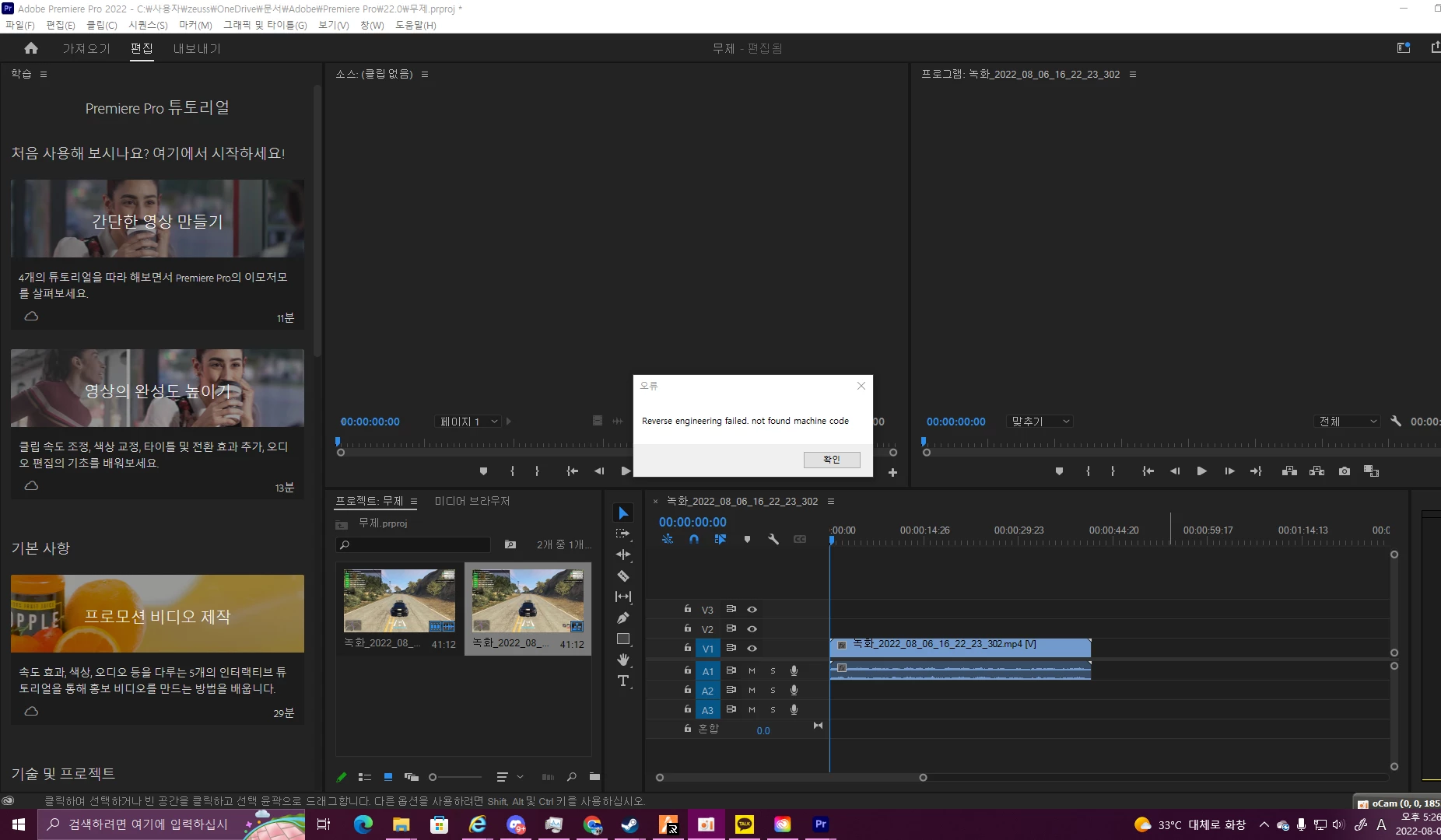Image resolution: width=1441 pixels, height=840 pixels.
Task: Select the Slip tool
Action: coord(623,597)
